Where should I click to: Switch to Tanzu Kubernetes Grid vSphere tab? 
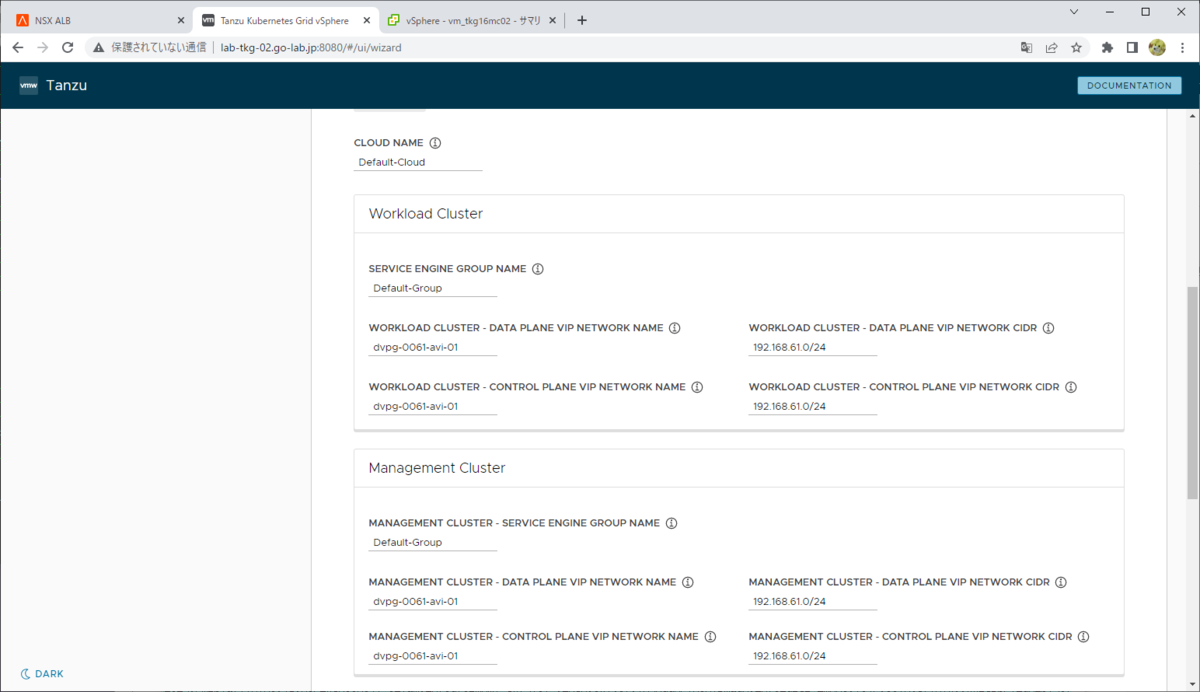pos(288,20)
